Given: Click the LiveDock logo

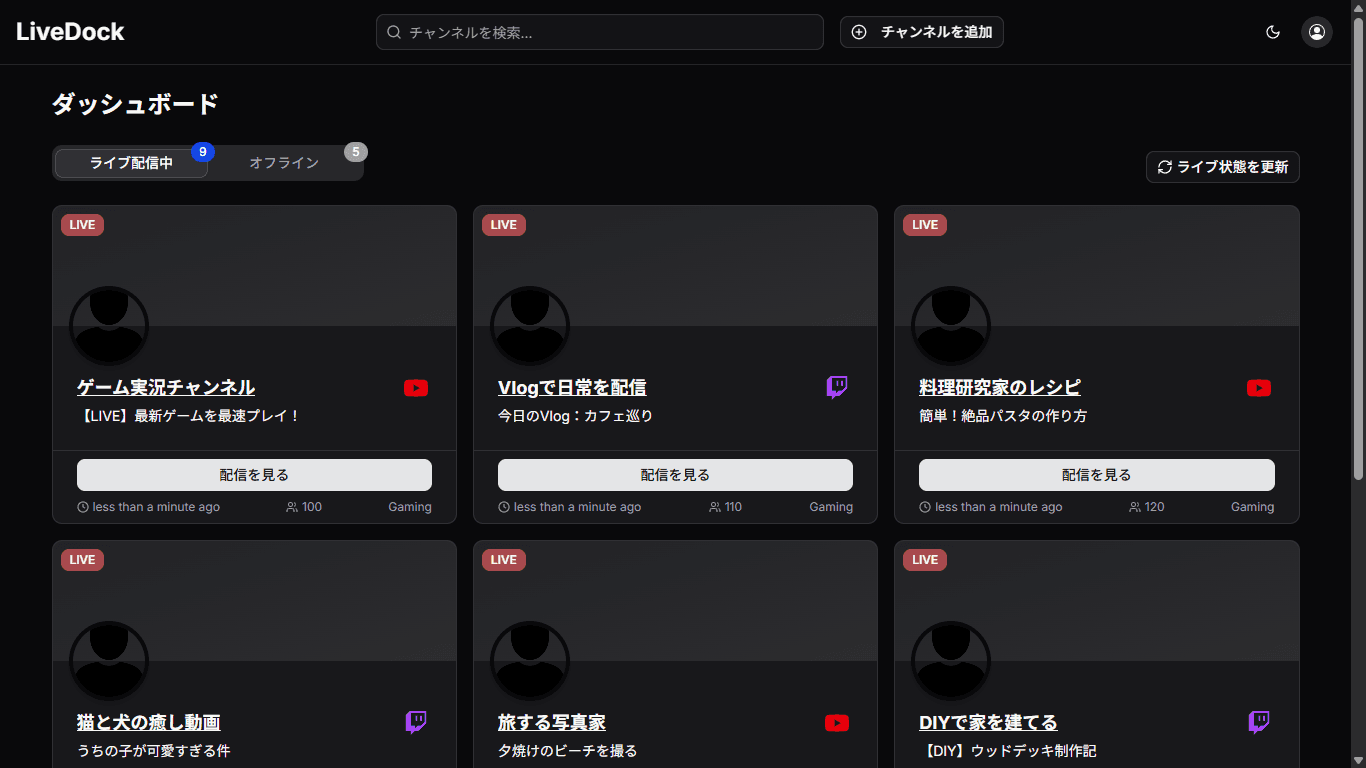Looking at the screenshot, I should tap(70, 32).
